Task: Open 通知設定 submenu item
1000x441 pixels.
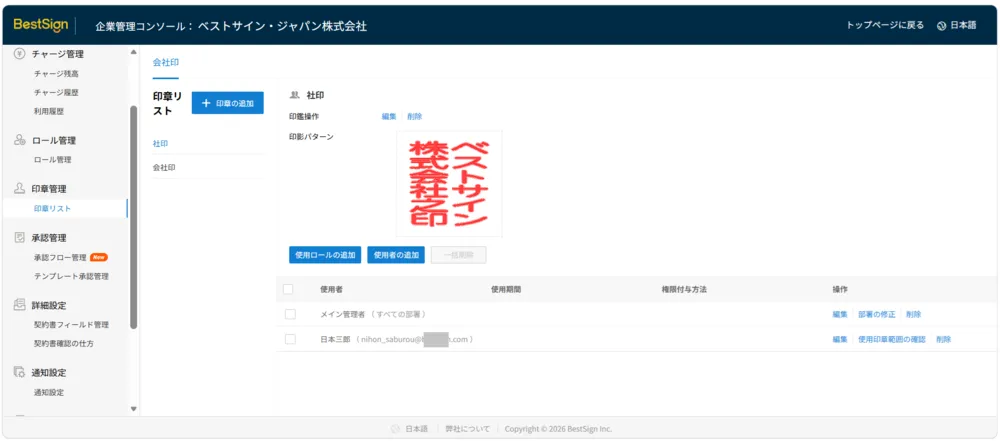Action: coord(49,392)
